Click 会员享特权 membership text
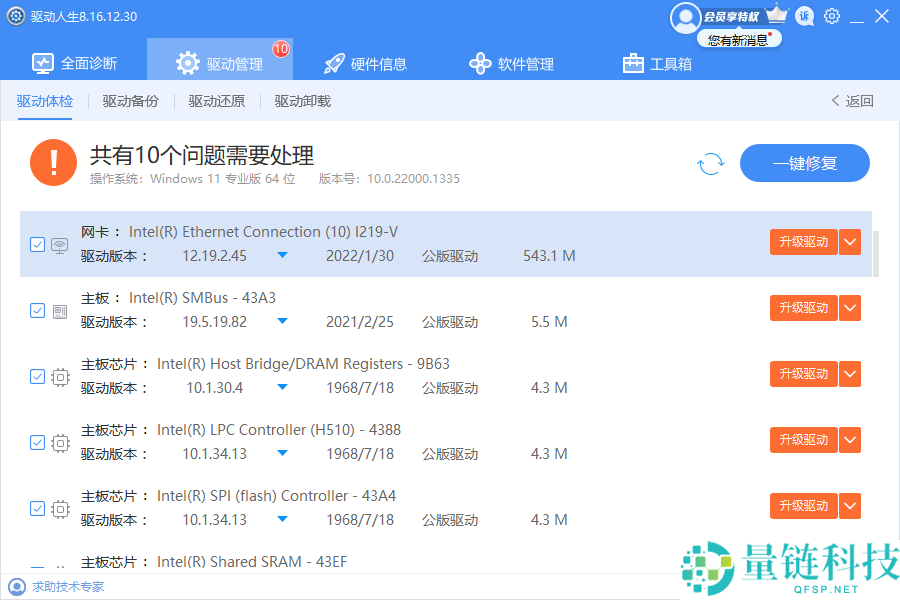 (732, 17)
